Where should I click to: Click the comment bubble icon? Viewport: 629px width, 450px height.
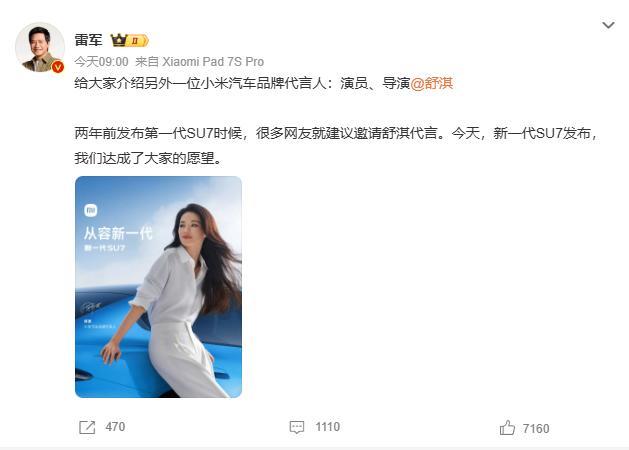click(297, 428)
